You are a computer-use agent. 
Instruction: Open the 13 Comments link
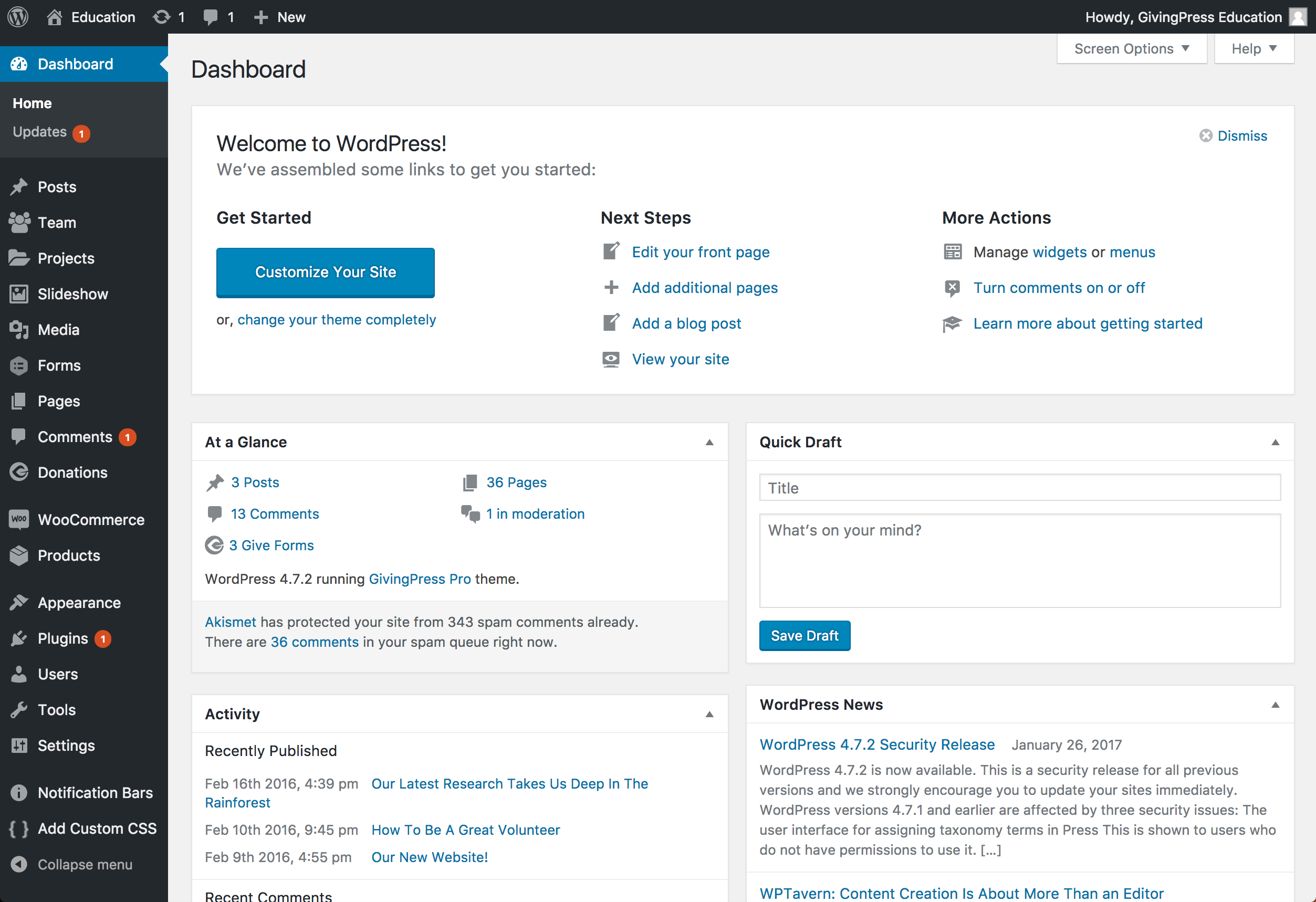point(275,513)
